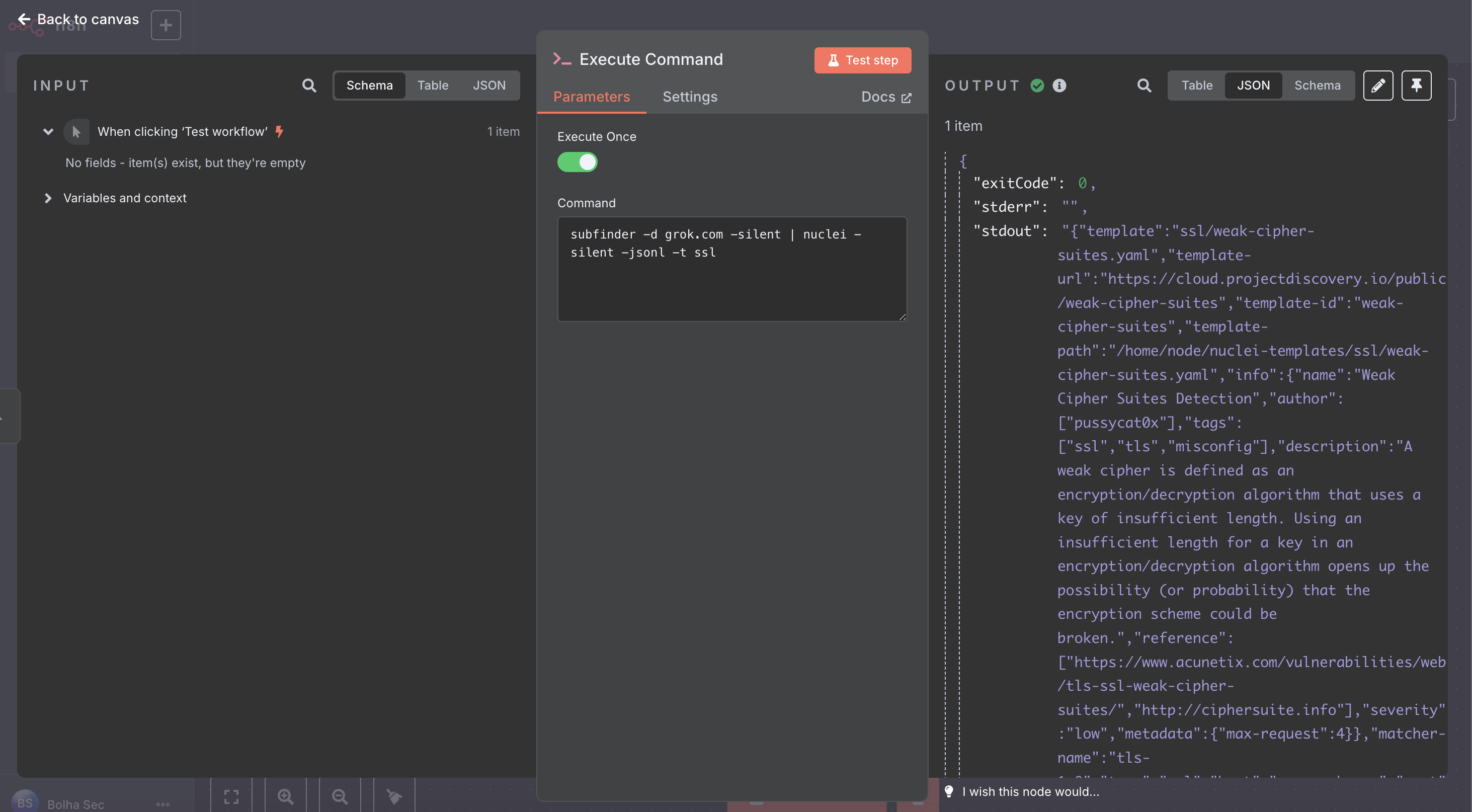Click the "stderr" key in output
Image resolution: width=1472 pixels, height=812 pixels.
pyautogui.click(x=1006, y=207)
